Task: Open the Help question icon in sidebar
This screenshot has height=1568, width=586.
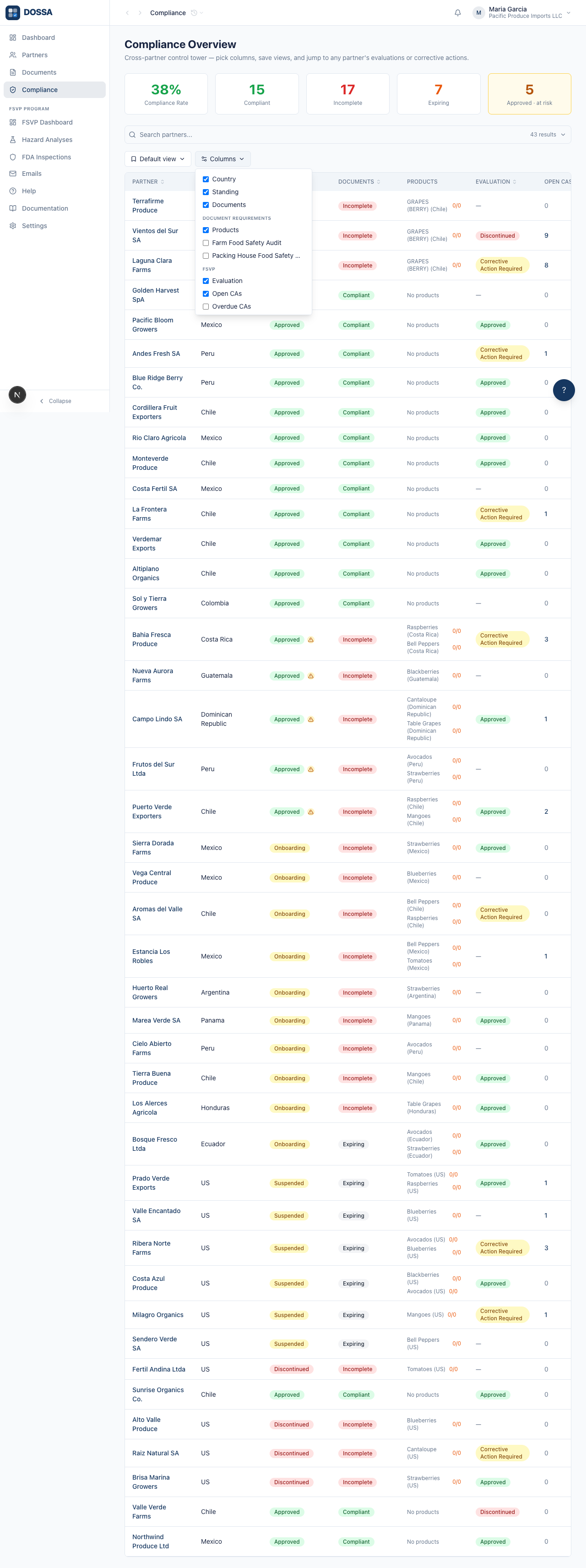Action: click(x=13, y=191)
